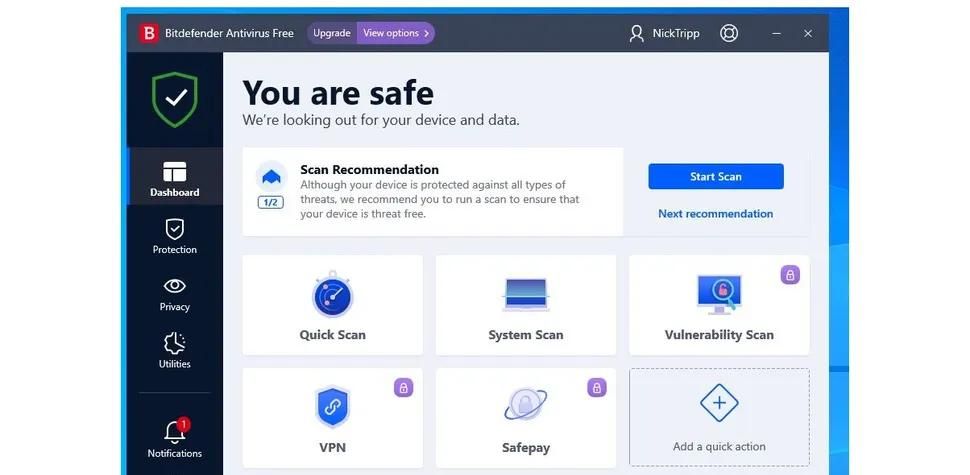Open the Safepay planet lock icon

(x=525, y=405)
